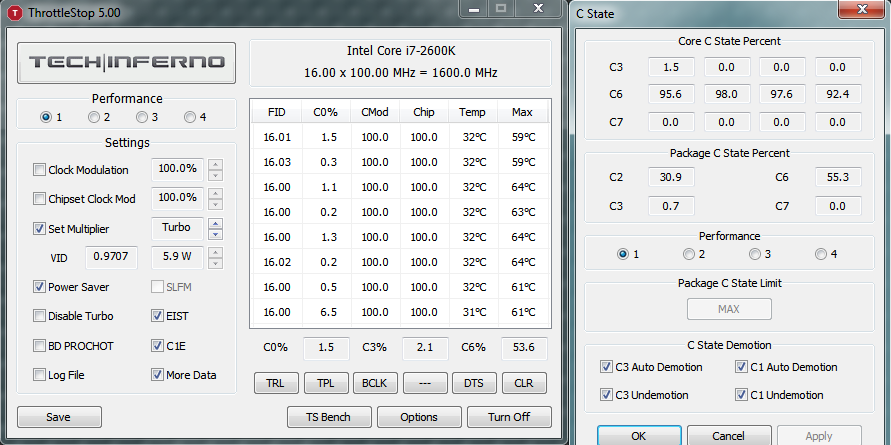Uncheck the Set Multiplier checkbox

tap(39, 229)
